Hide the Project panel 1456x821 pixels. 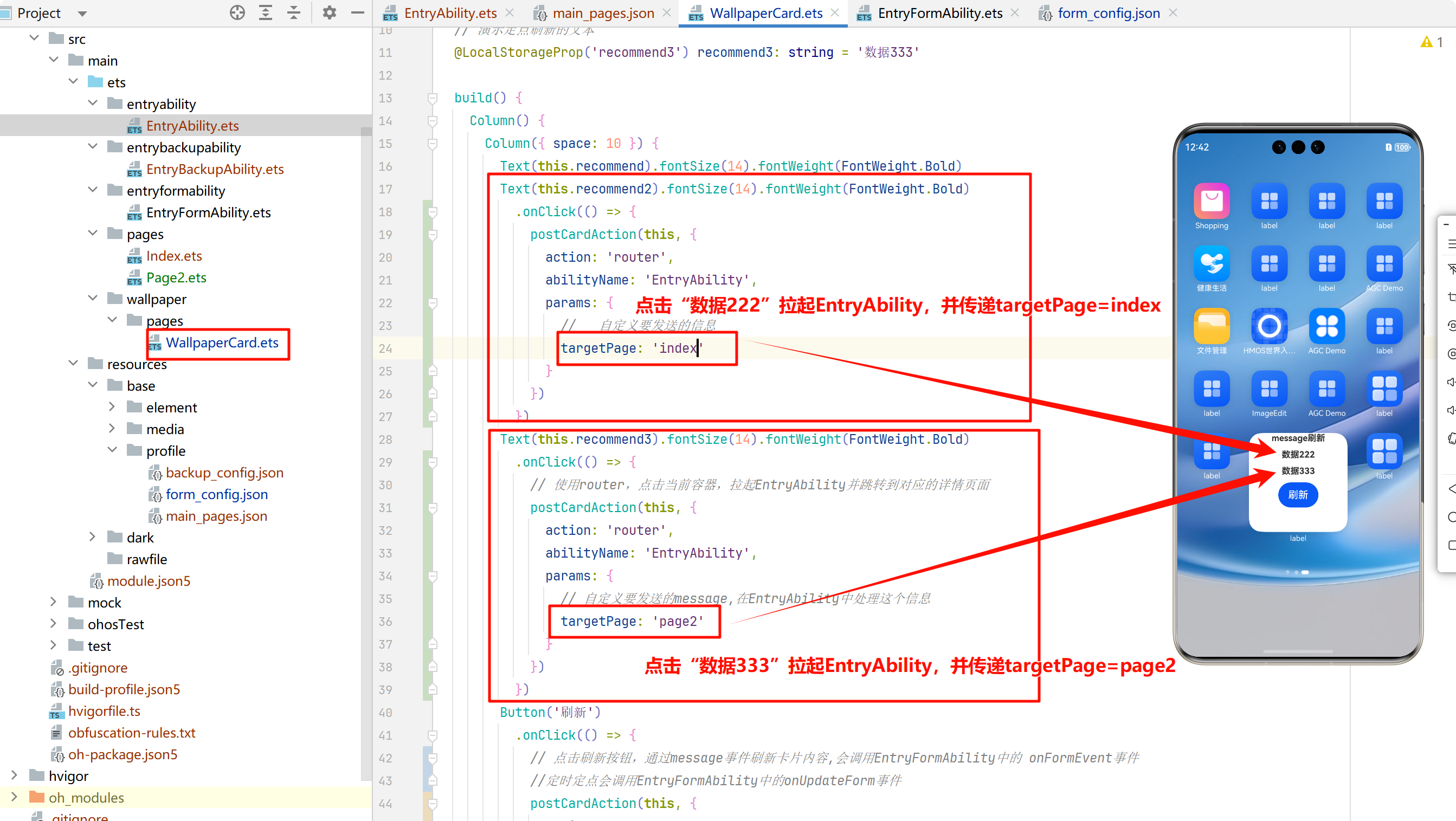pyautogui.click(x=357, y=12)
